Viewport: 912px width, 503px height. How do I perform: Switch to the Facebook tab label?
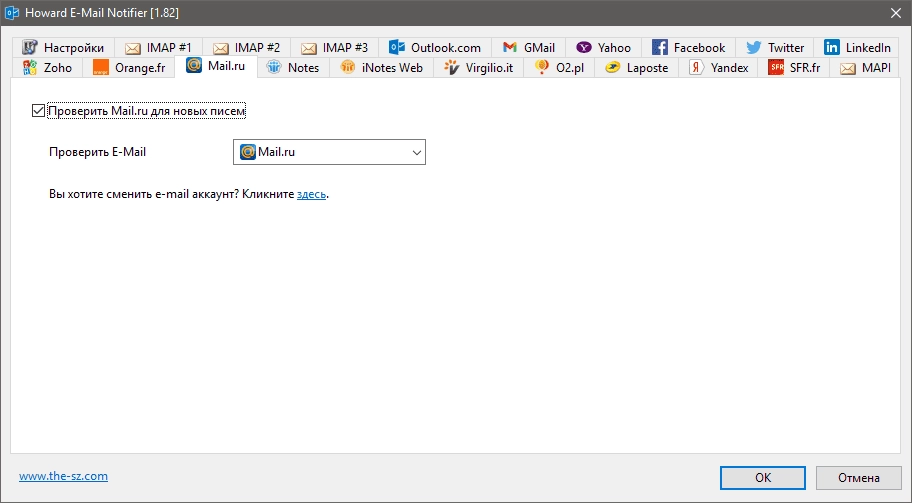[699, 48]
